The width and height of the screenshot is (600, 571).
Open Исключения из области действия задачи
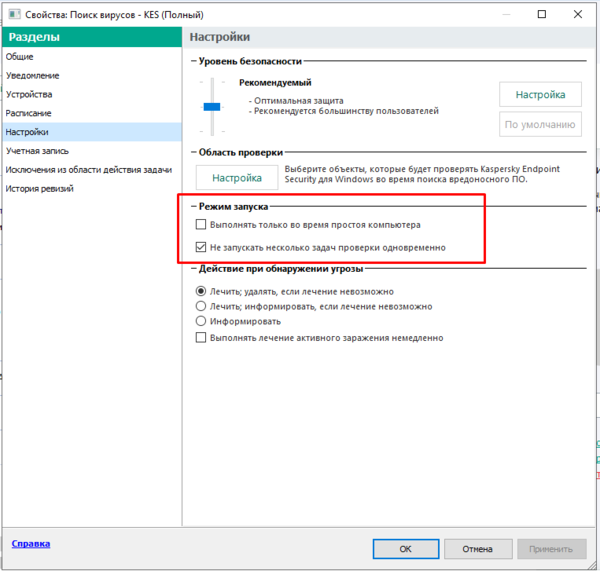pos(92,170)
